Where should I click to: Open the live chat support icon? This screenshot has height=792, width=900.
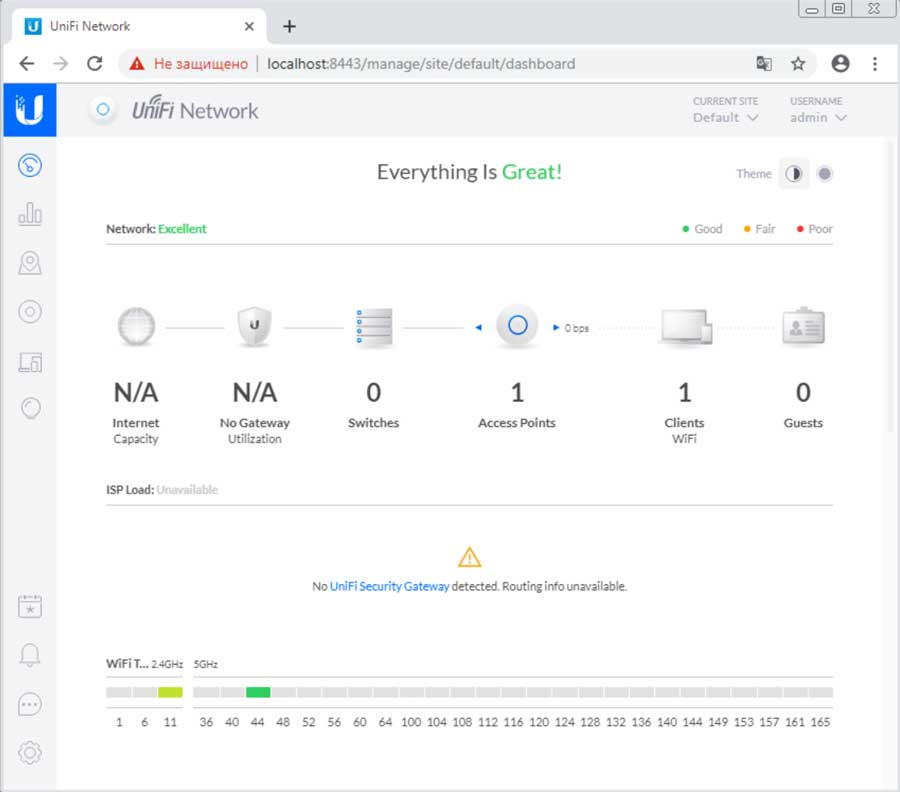click(30, 704)
